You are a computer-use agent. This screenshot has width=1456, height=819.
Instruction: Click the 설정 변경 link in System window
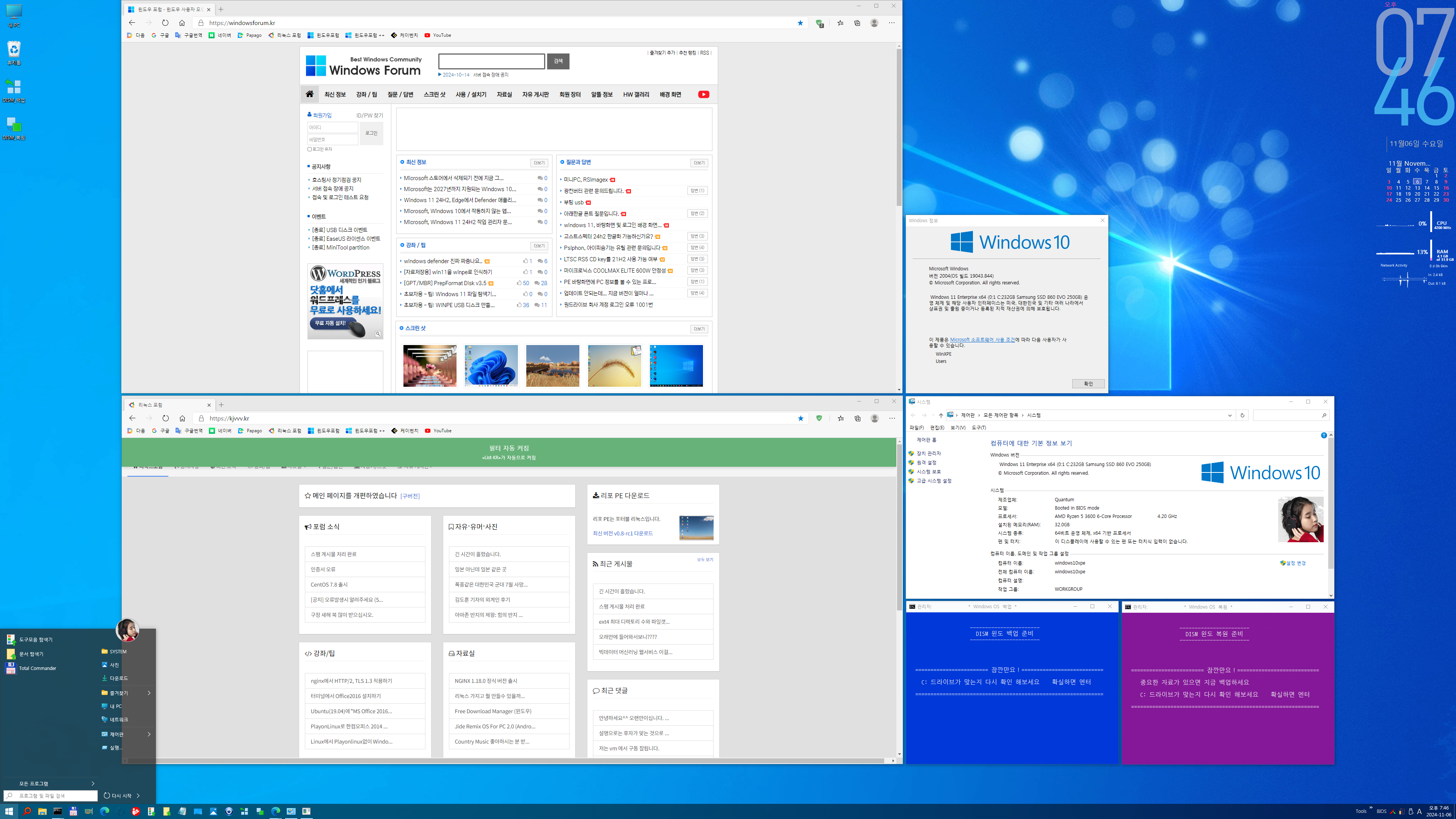click(1293, 563)
